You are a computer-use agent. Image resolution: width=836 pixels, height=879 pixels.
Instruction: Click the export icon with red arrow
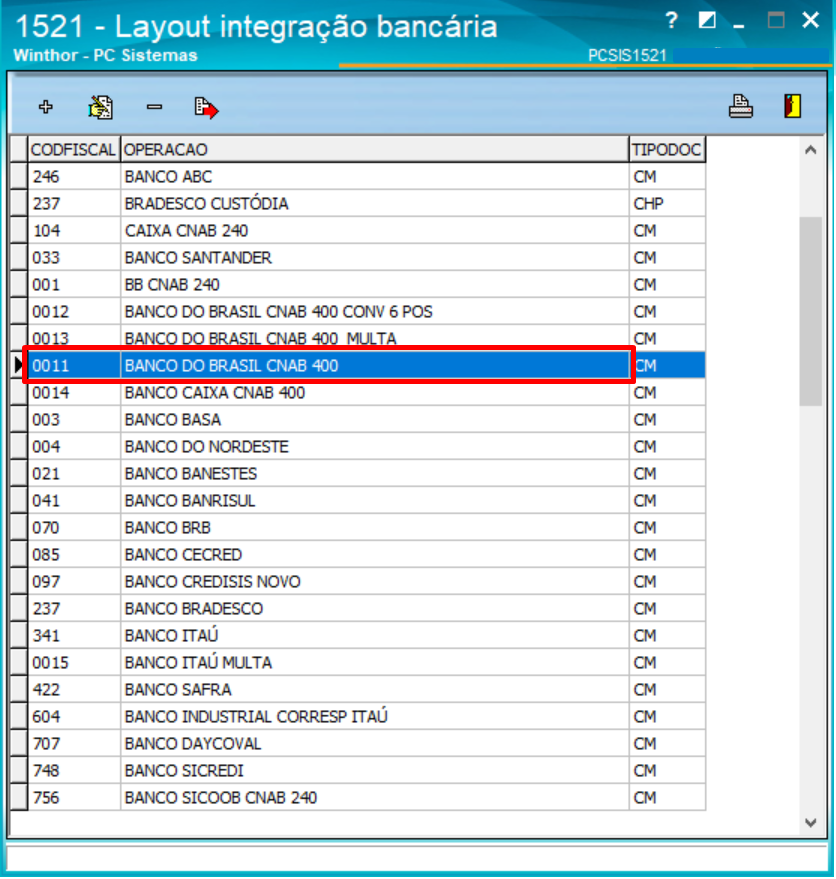(x=206, y=108)
